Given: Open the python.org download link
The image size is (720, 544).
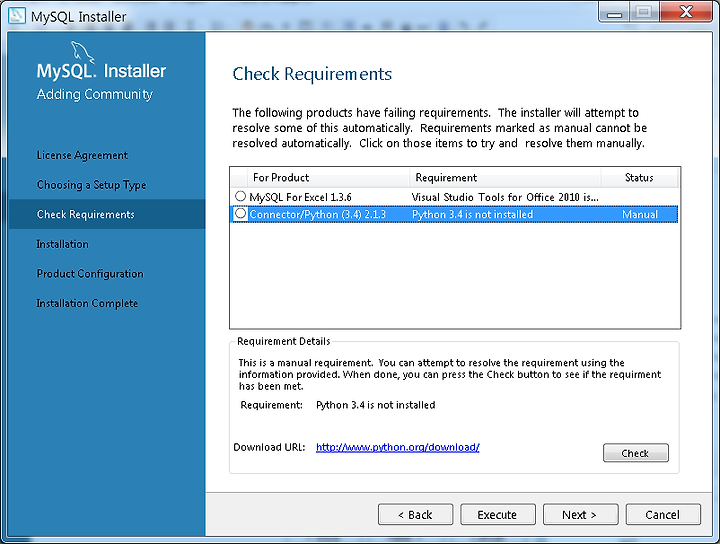Looking at the screenshot, I should click(398, 447).
